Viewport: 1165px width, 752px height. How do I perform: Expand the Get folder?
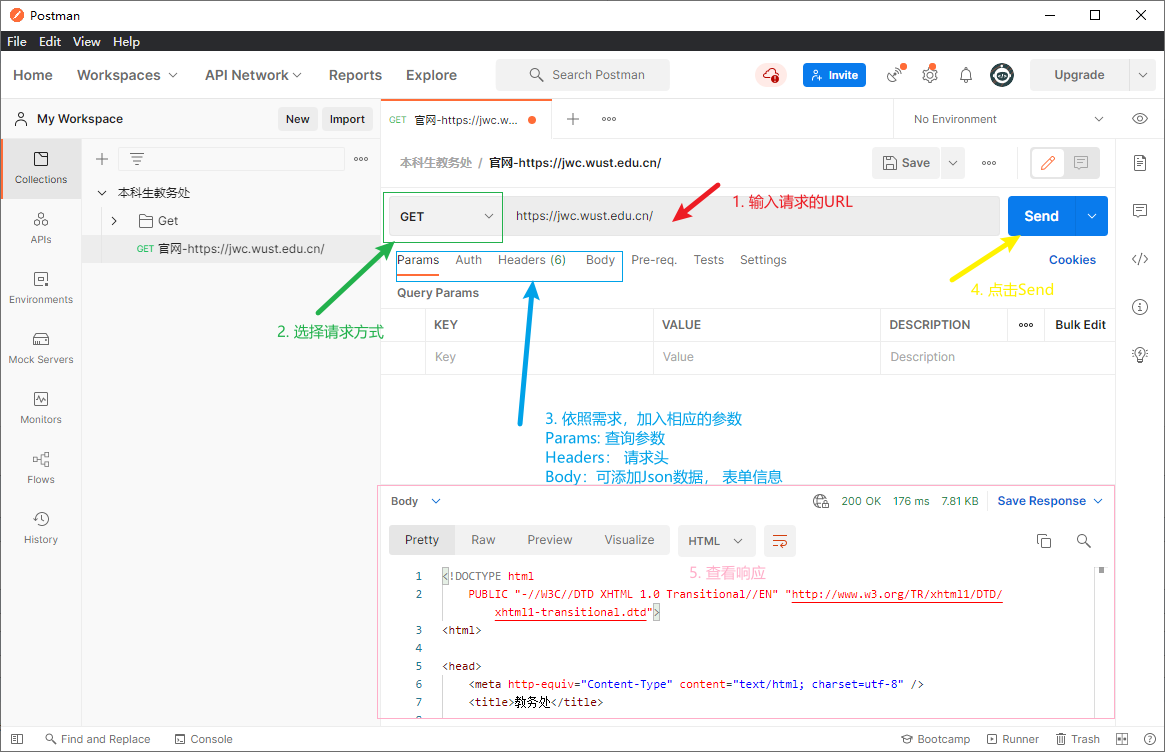click(114, 221)
